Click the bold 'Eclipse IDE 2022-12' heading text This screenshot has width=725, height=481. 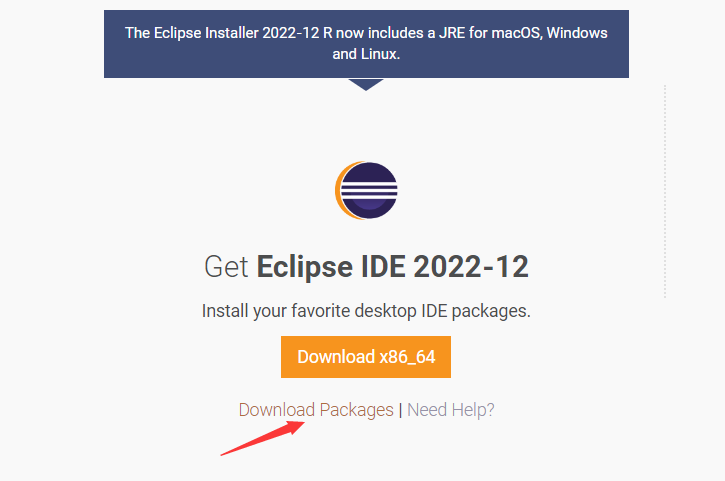[393, 267]
